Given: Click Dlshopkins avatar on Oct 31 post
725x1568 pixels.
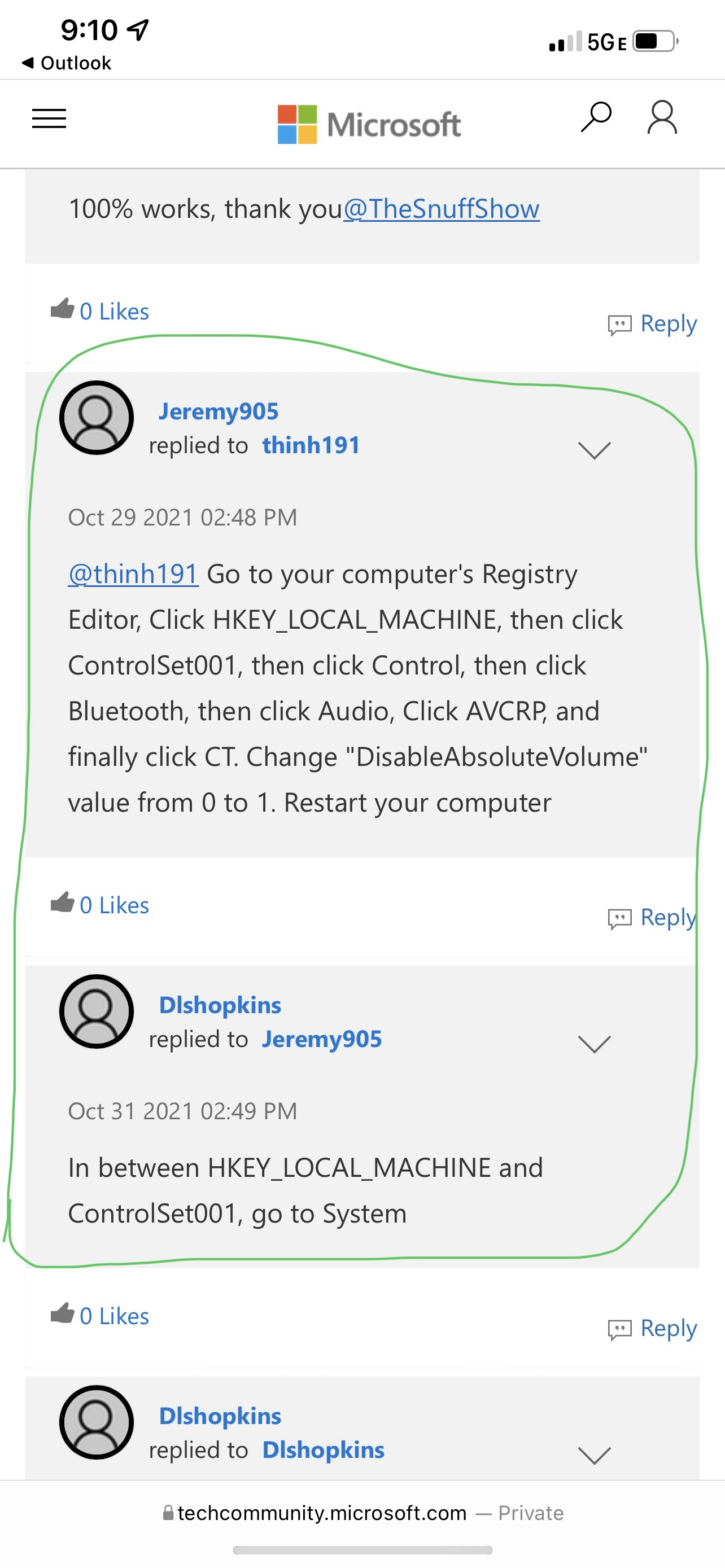Looking at the screenshot, I should [96, 1011].
